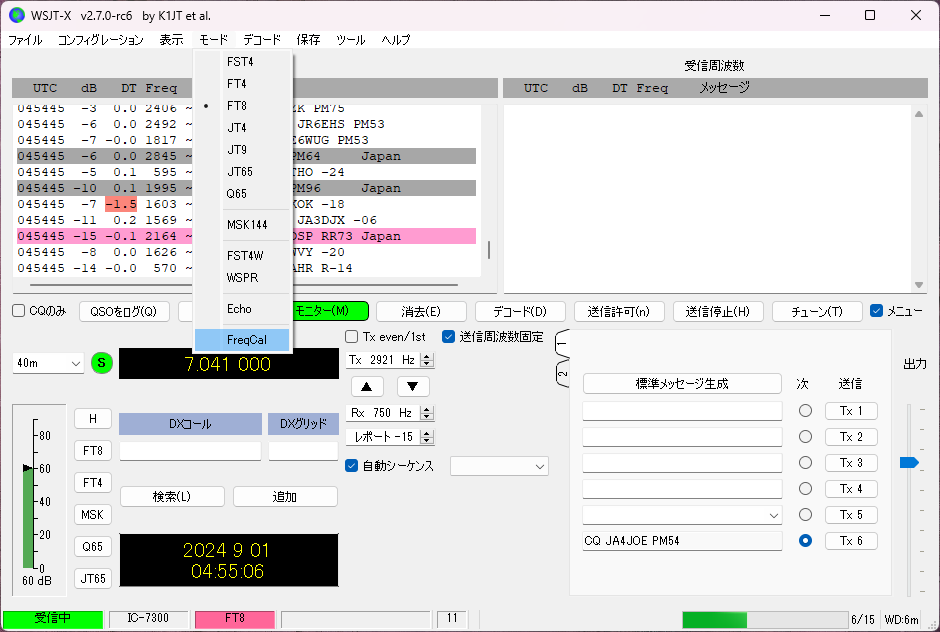
Task: Click the CQ JA4JOE PM54 message field
Action: coord(682,541)
